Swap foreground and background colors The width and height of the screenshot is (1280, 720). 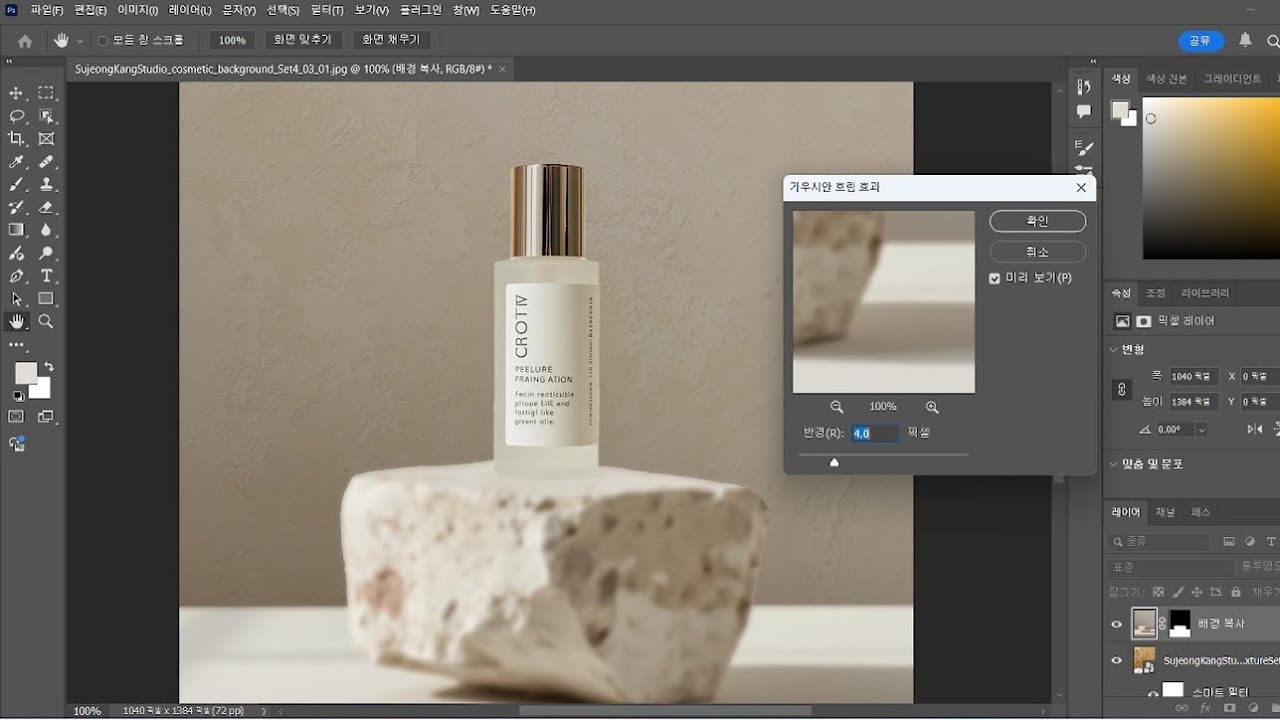point(49,367)
